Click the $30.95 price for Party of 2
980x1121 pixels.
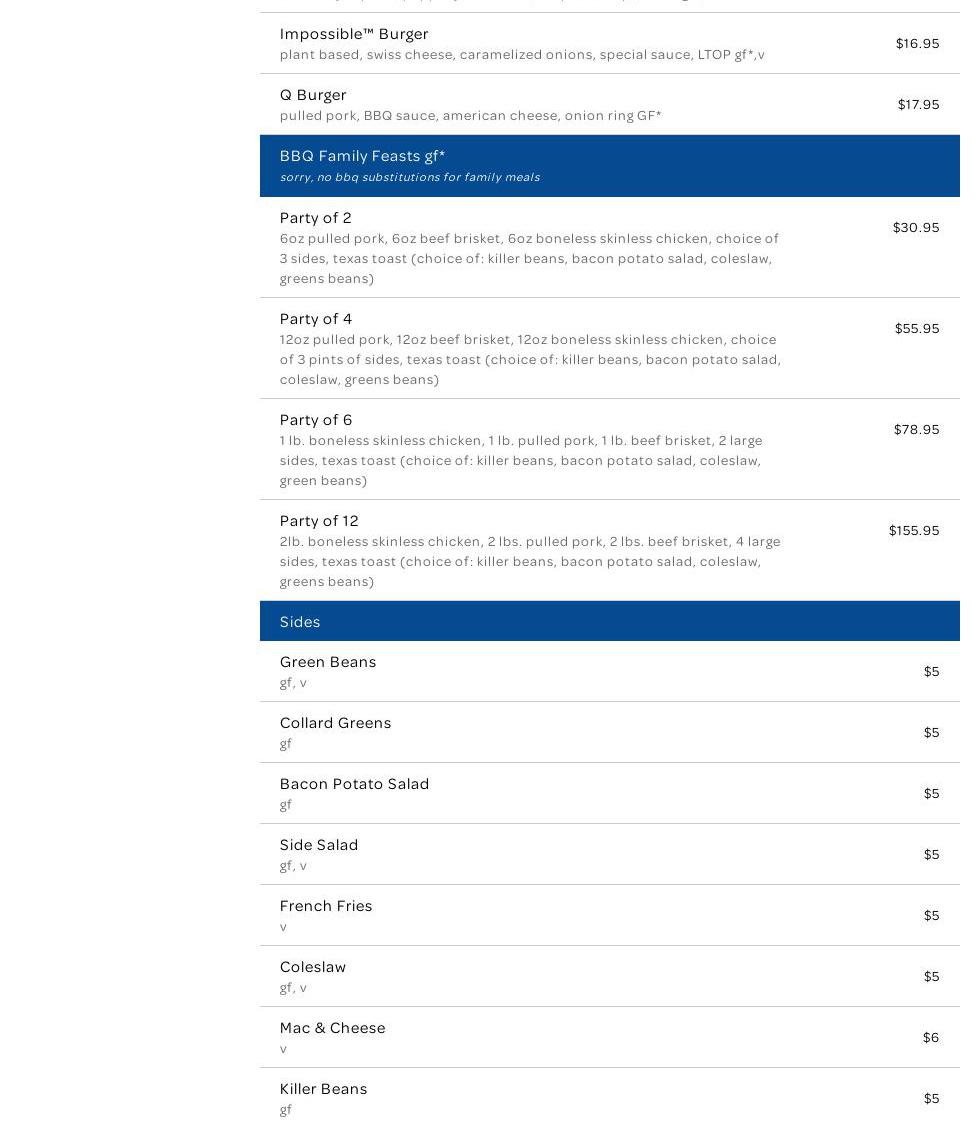(x=915, y=227)
